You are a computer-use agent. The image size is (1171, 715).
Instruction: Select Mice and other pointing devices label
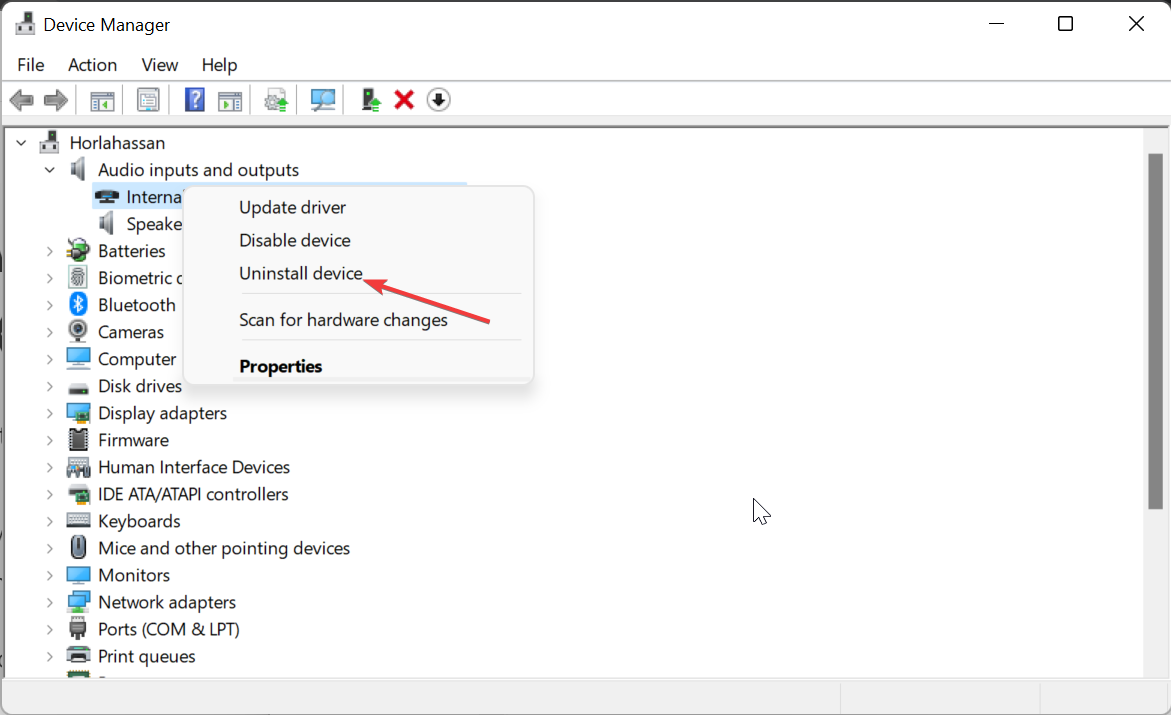(224, 548)
